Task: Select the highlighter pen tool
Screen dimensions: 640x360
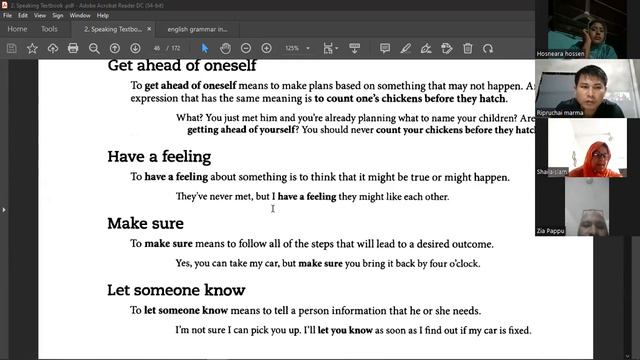Action: [405, 48]
